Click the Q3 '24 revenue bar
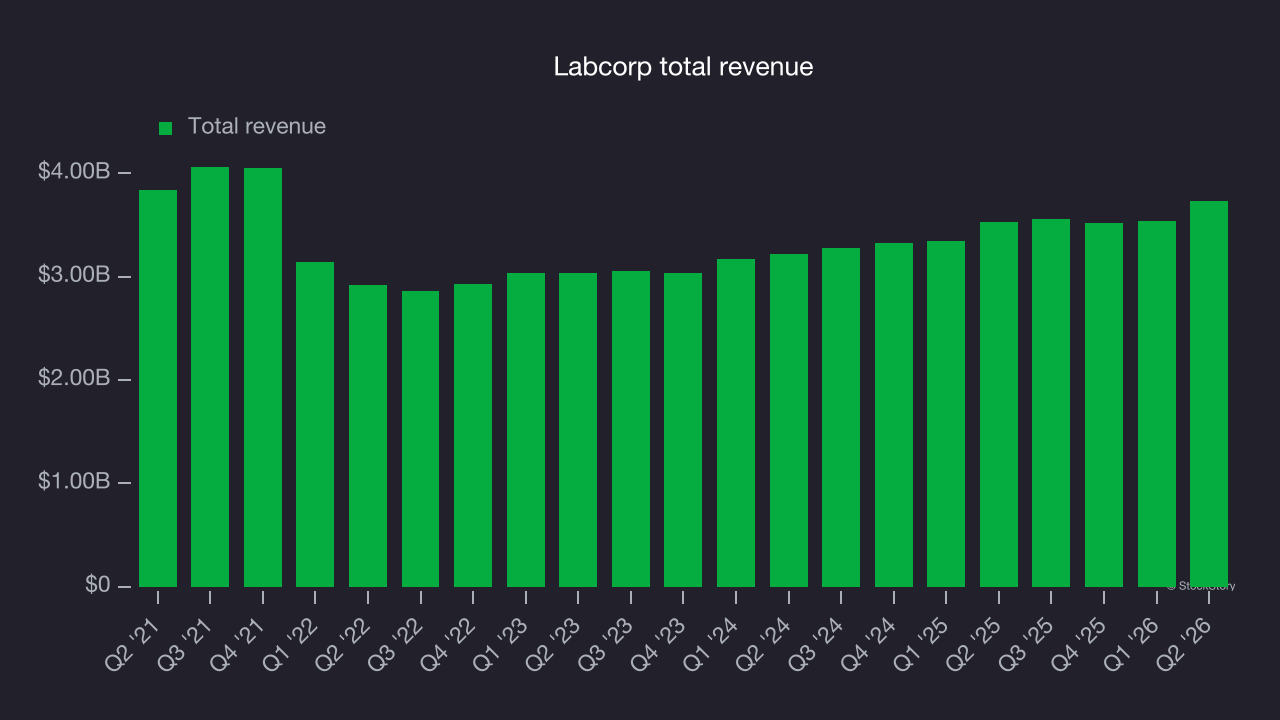 click(x=841, y=417)
